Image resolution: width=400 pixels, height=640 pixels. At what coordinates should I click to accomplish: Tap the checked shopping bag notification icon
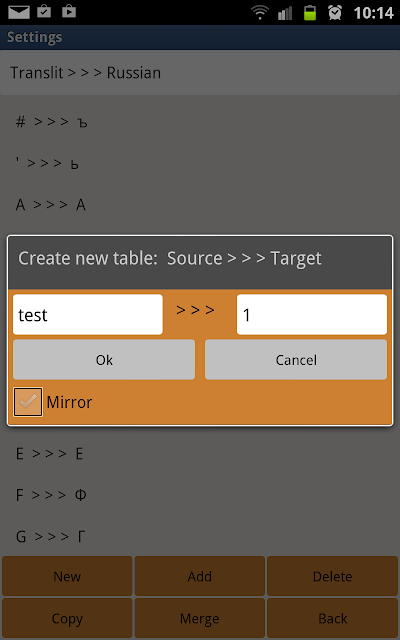tap(44, 11)
